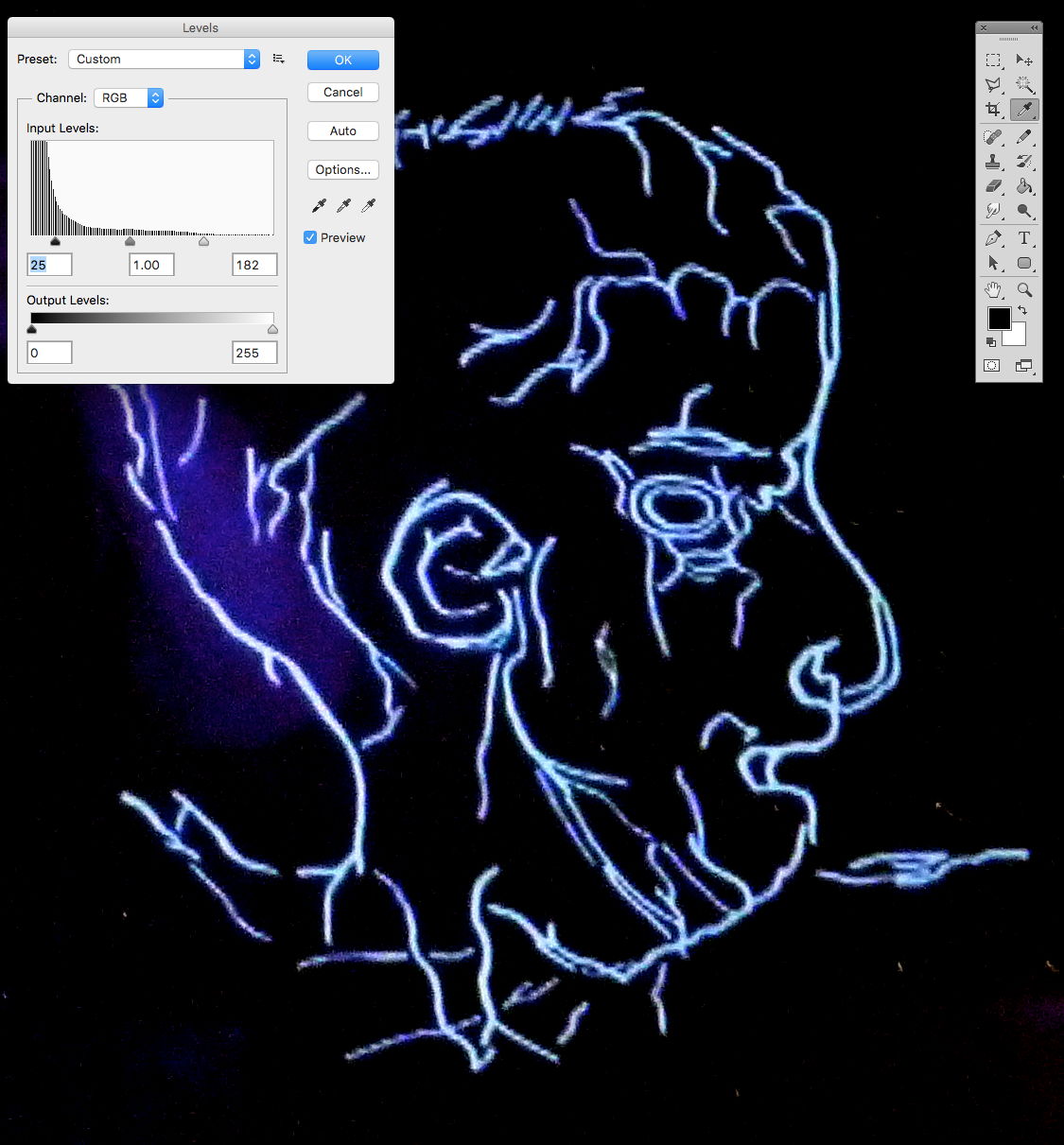Click the gamma field showing 1.00
1064x1145 pixels.
pyautogui.click(x=152, y=265)
